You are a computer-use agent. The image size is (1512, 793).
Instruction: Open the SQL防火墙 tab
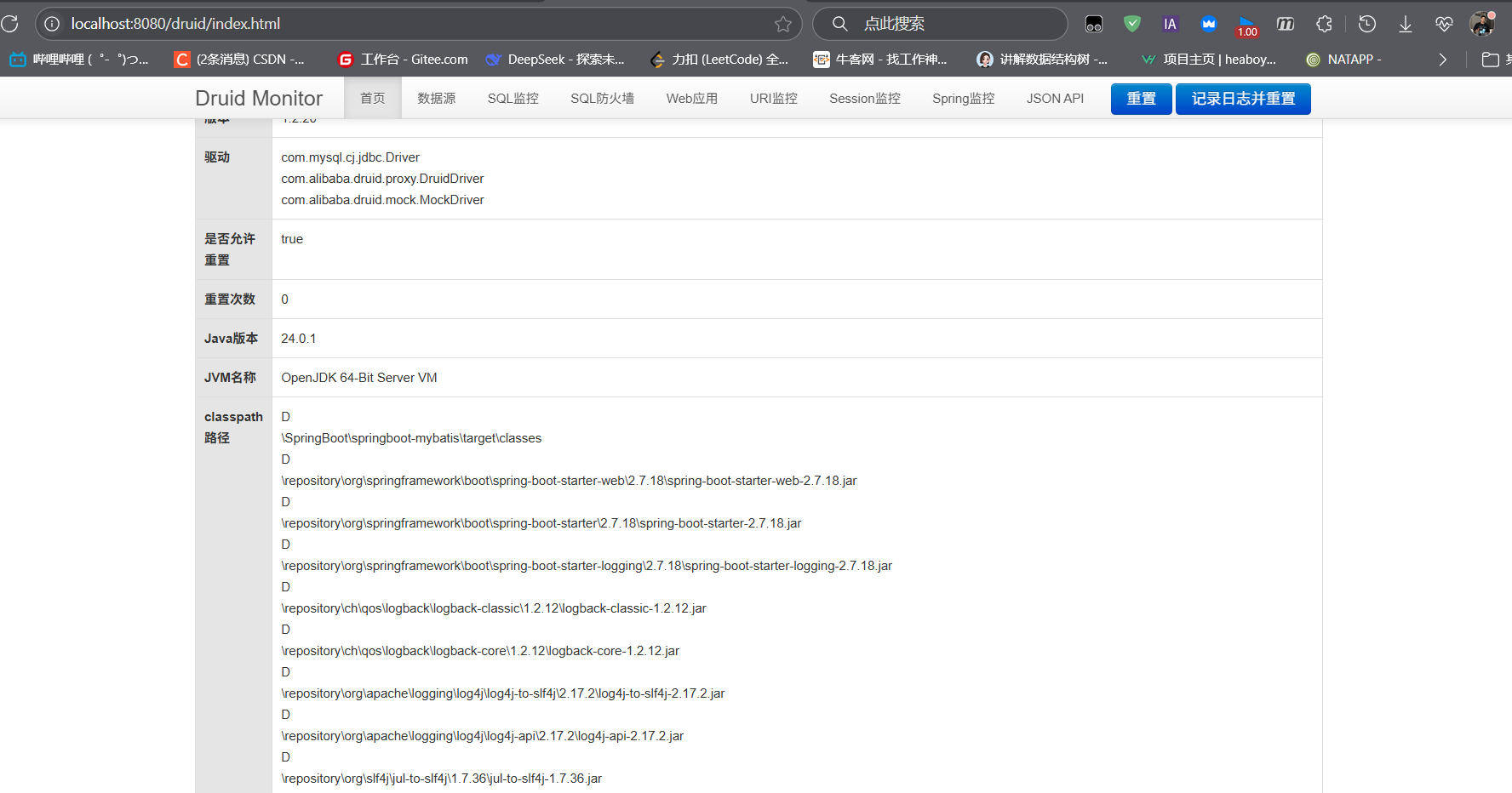(x=603, y=99)
